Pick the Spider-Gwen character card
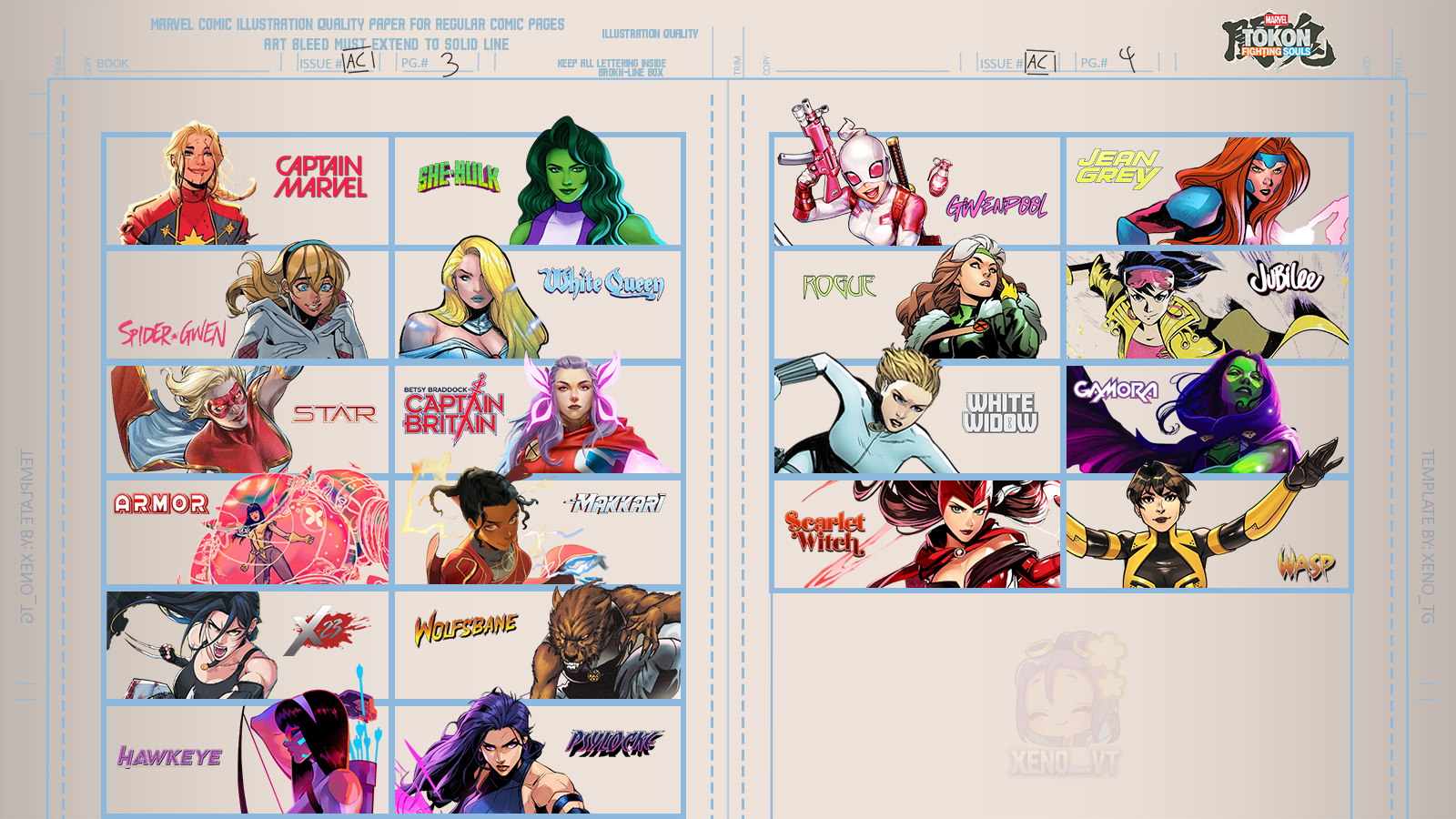 pyautogui.click(x=248, y=305)
